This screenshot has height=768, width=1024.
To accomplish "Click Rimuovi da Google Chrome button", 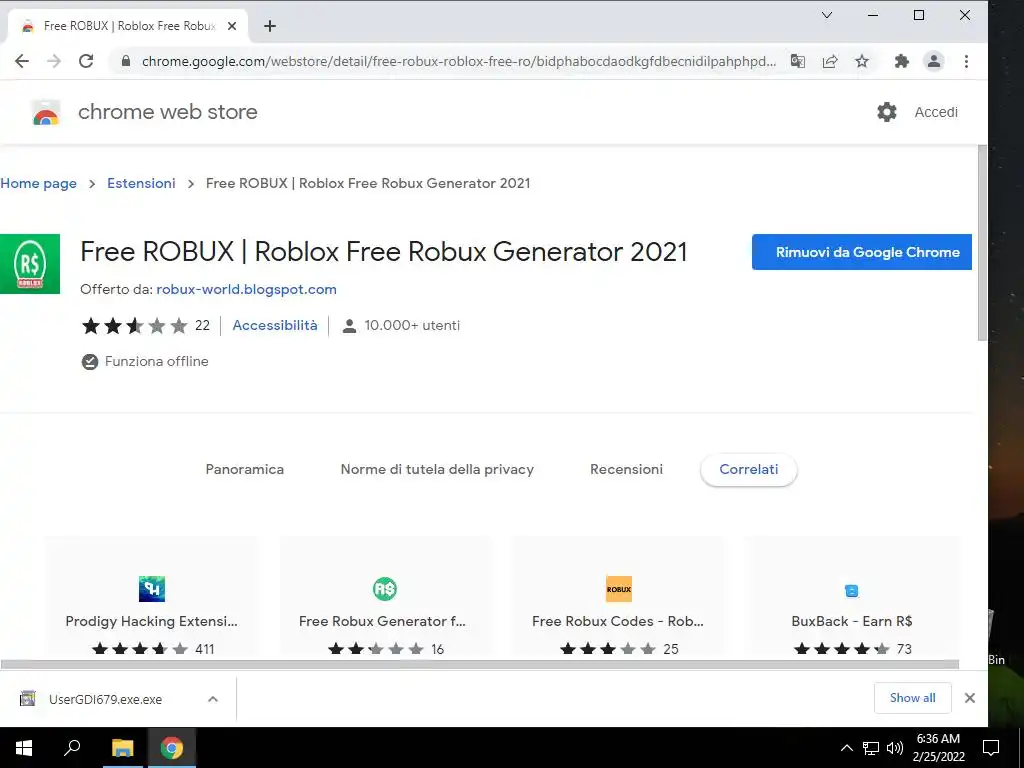I will tap(861, 252).
